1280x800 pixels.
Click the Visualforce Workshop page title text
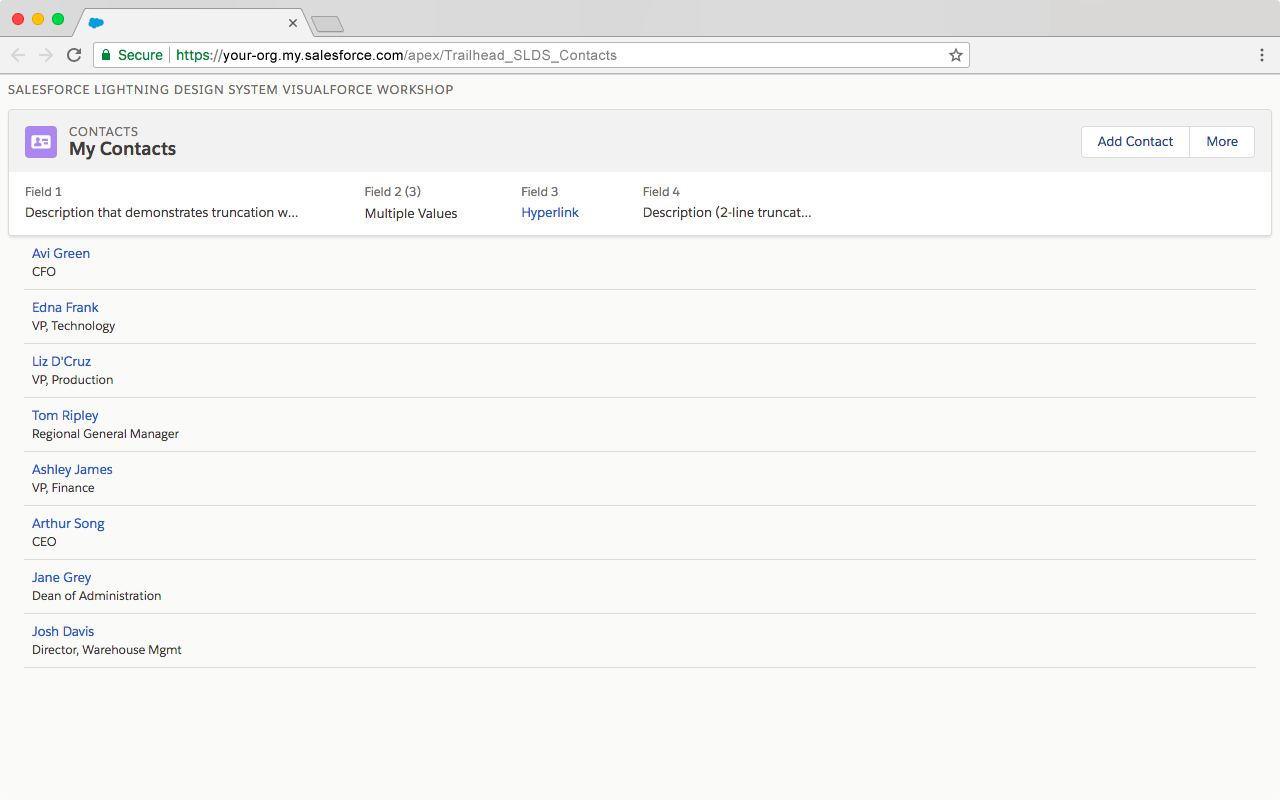(231, 90)
